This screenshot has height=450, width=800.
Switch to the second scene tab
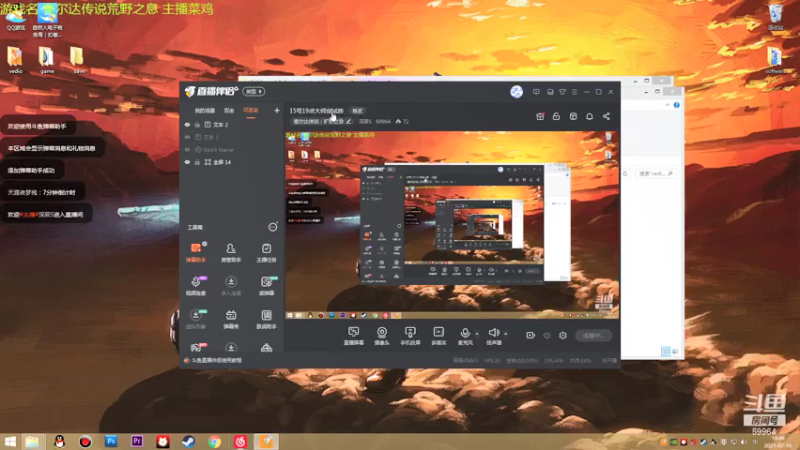tap(229, 111)
